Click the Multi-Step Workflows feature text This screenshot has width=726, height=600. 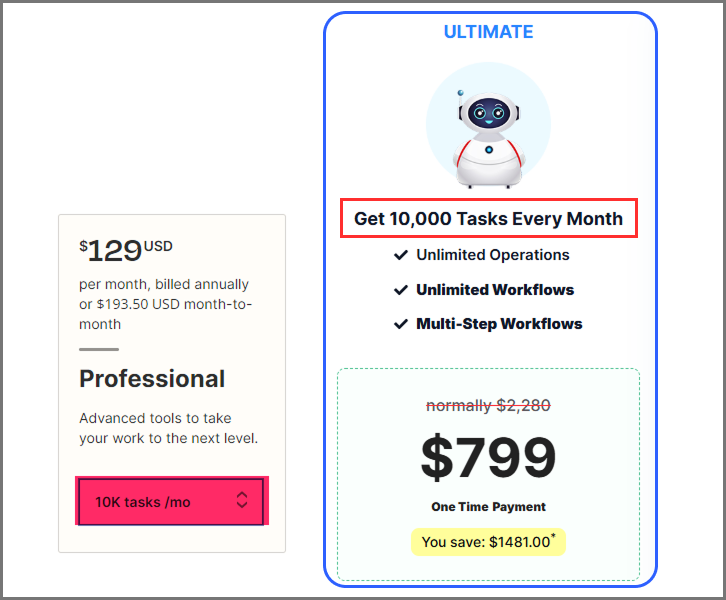coord(499,324)
